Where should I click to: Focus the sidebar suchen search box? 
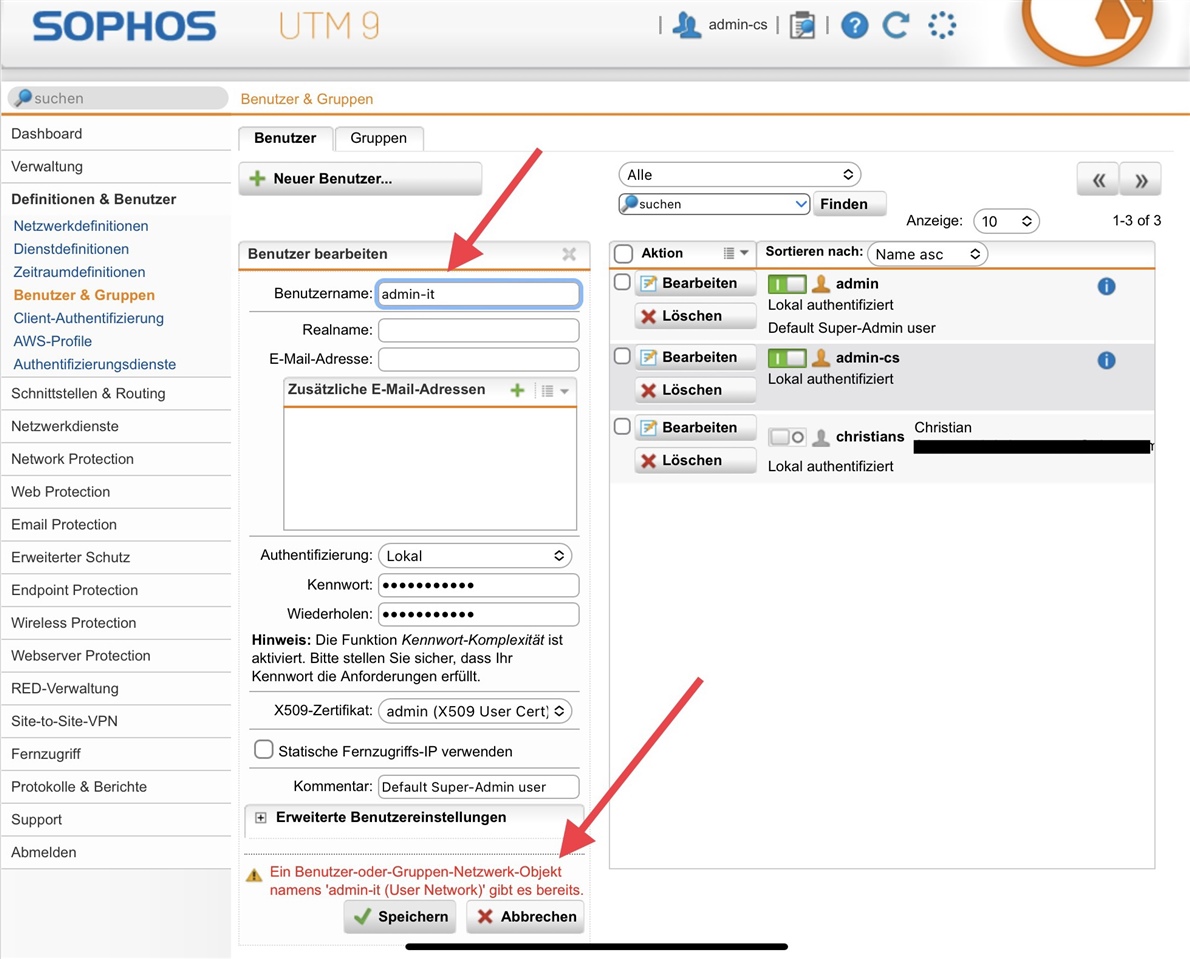pyautogui.click(x=118, y=98)
